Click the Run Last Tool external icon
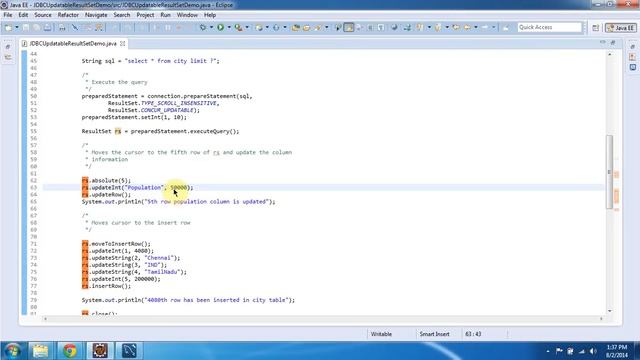 [x=238, y=27]
